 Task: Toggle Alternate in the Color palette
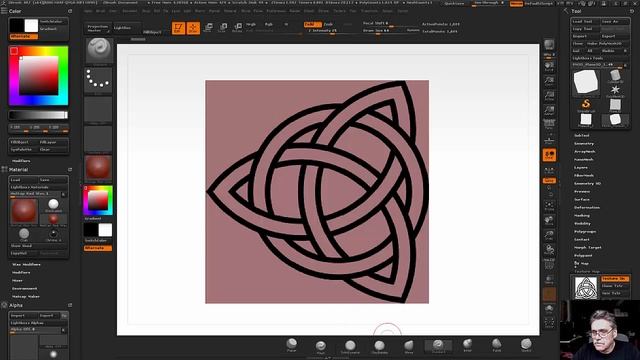(24, 36)
